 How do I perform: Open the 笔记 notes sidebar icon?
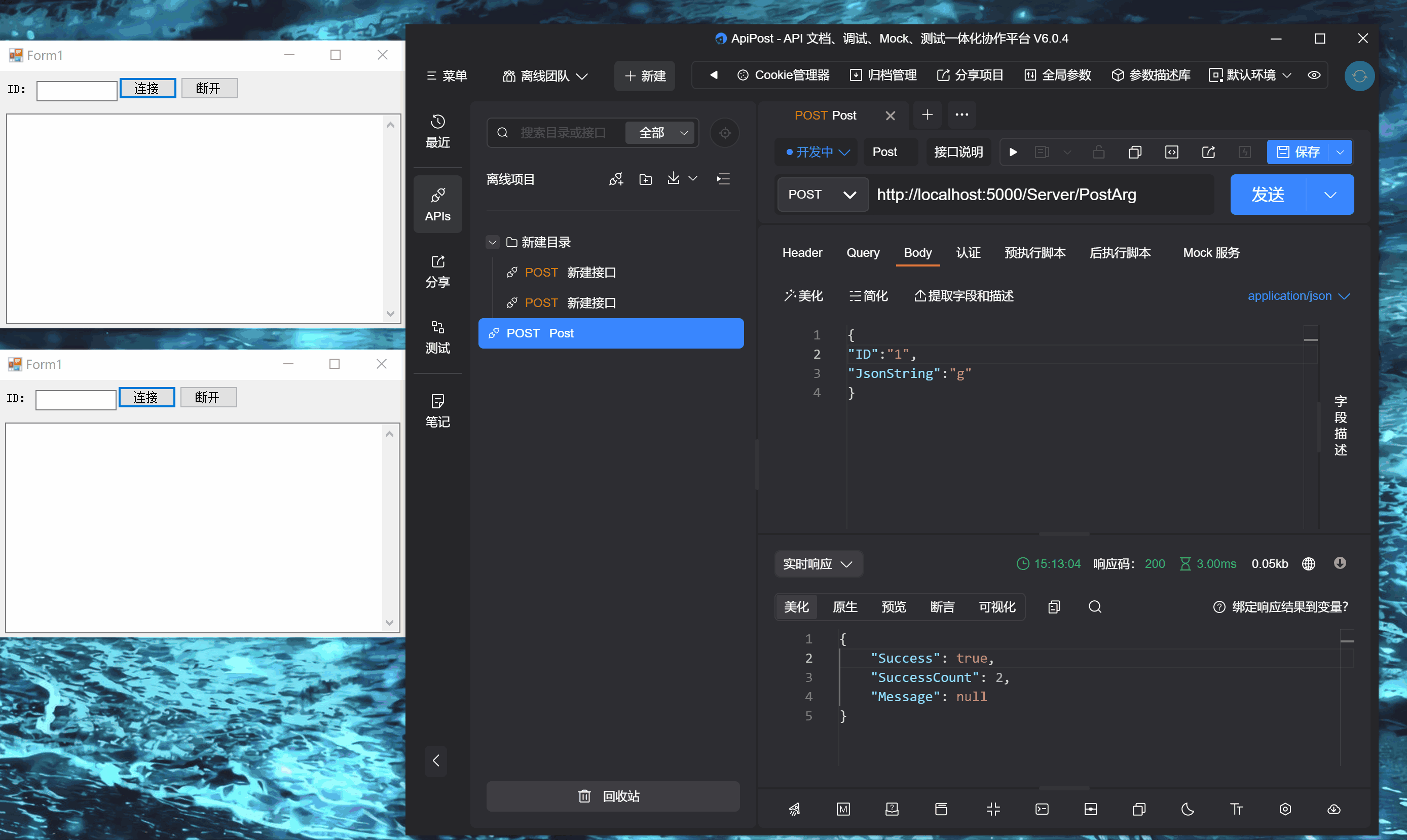pyautogui.click(x=438, y=411)
